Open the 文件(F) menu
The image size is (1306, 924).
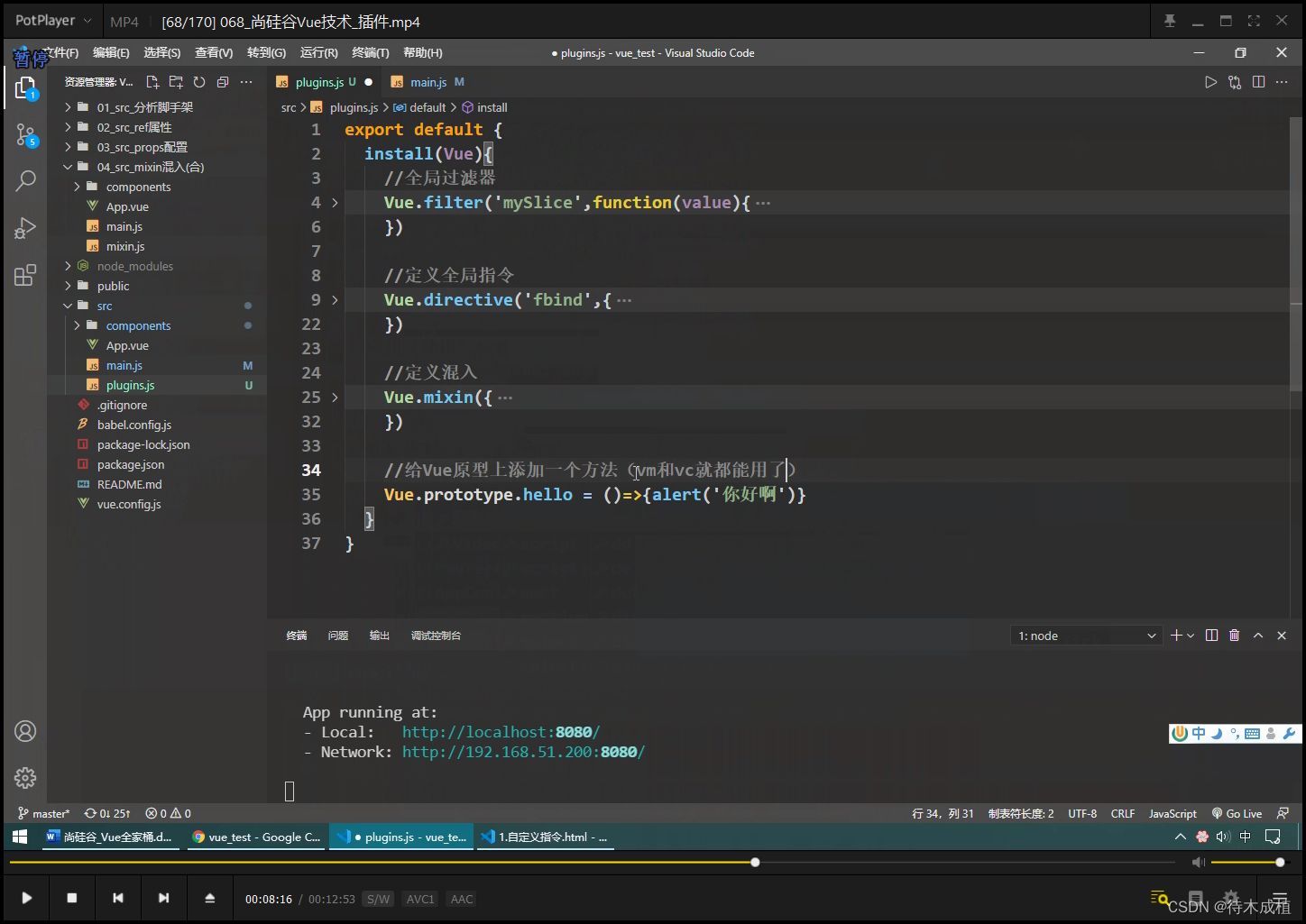[60, 53]
